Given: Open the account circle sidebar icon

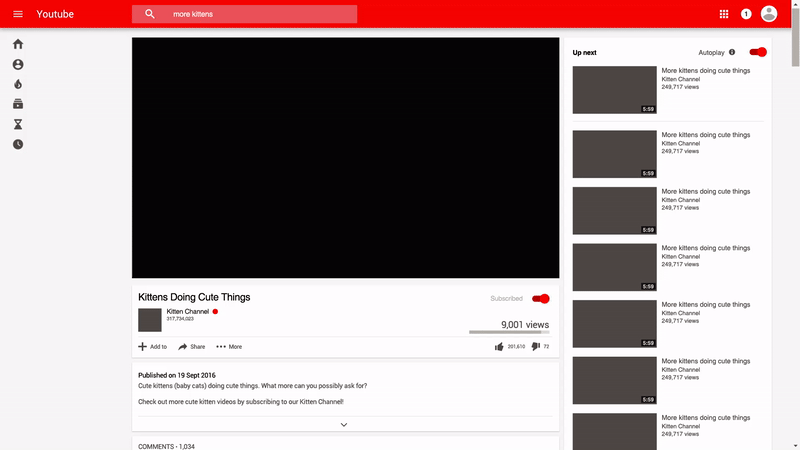Looking at the screenshot, I should 18,64.
